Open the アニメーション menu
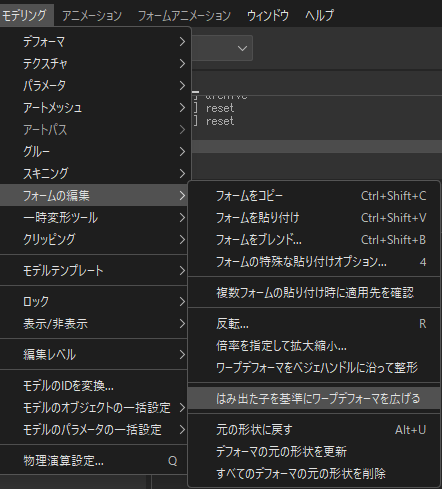The height and width of the screenshot is (489, 442). pyautogui.click(x=92, y=15)
